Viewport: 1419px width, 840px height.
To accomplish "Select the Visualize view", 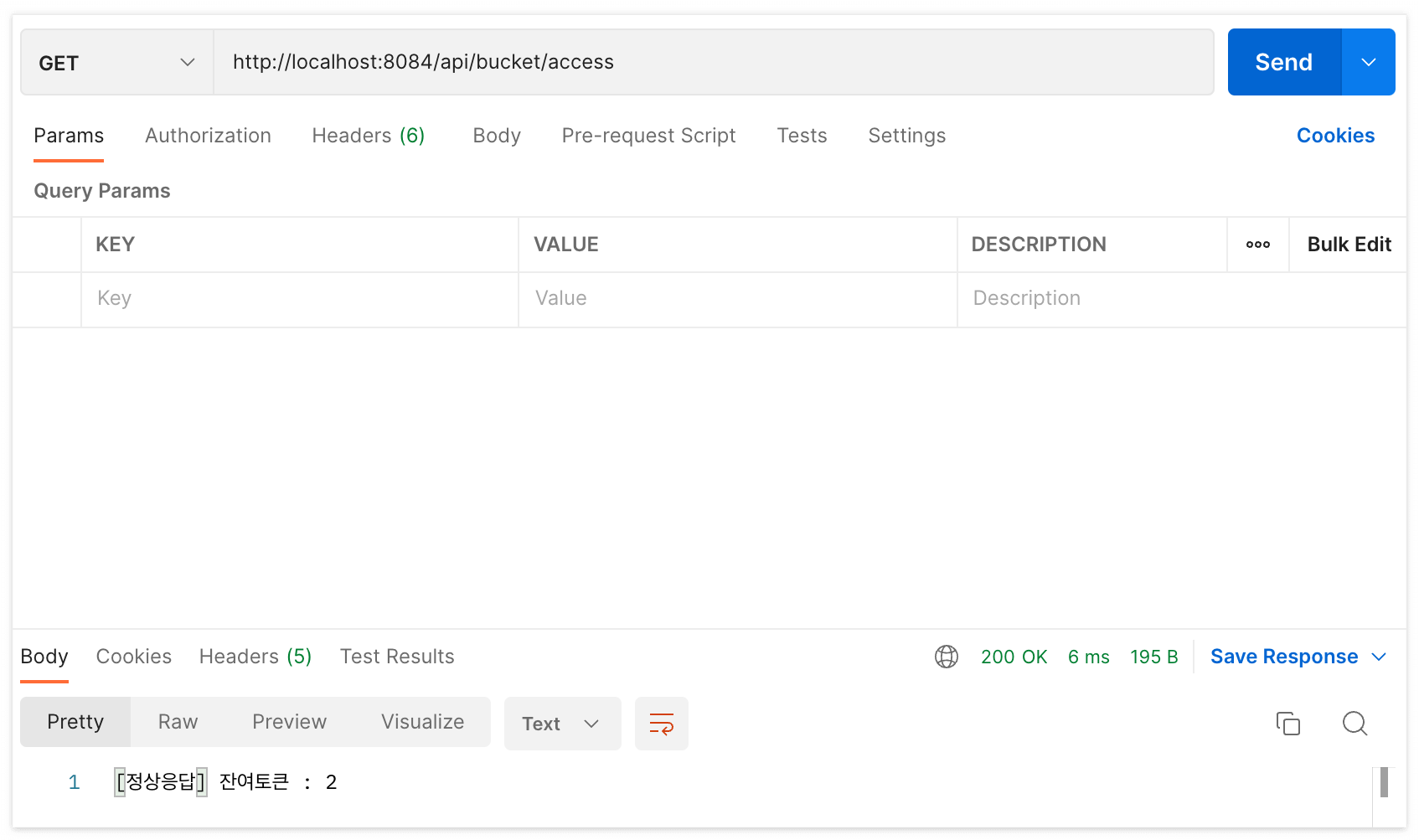I will pyautogui.click(x=422, y=722).
